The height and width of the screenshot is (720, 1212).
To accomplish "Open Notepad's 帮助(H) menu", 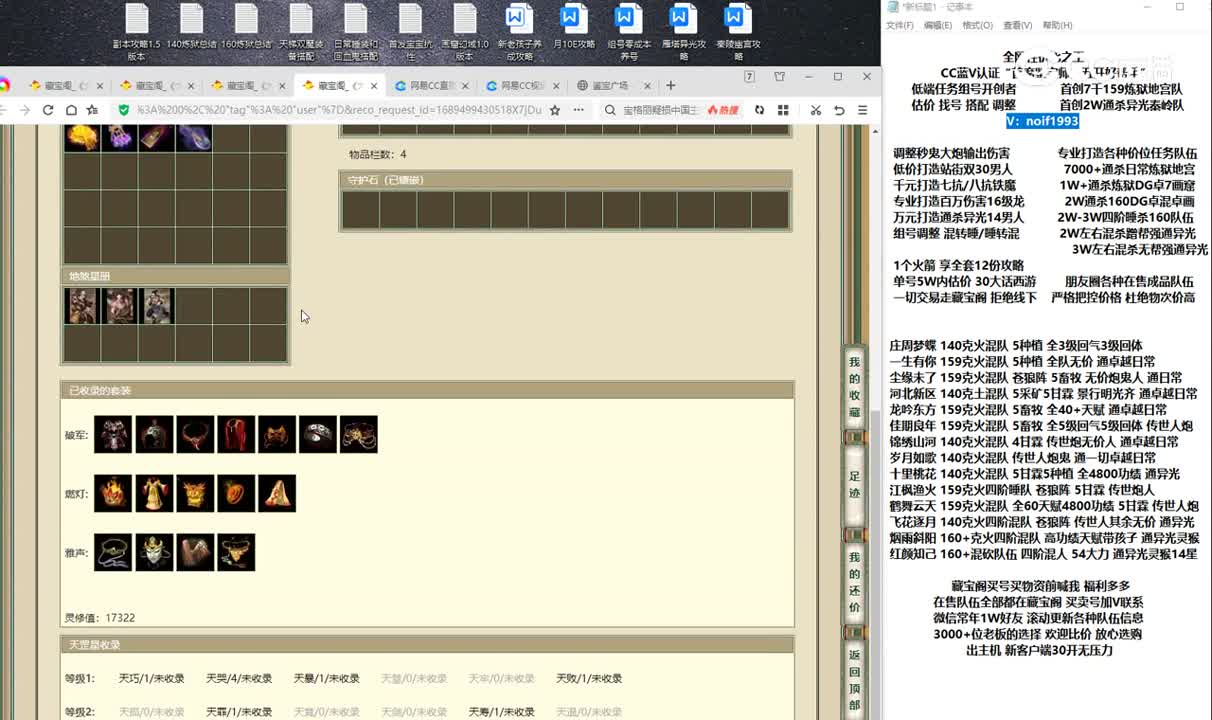I will click(x=1057, y=26).
